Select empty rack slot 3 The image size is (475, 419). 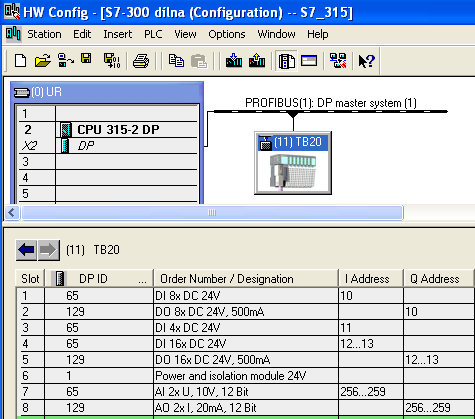point(108,162)
